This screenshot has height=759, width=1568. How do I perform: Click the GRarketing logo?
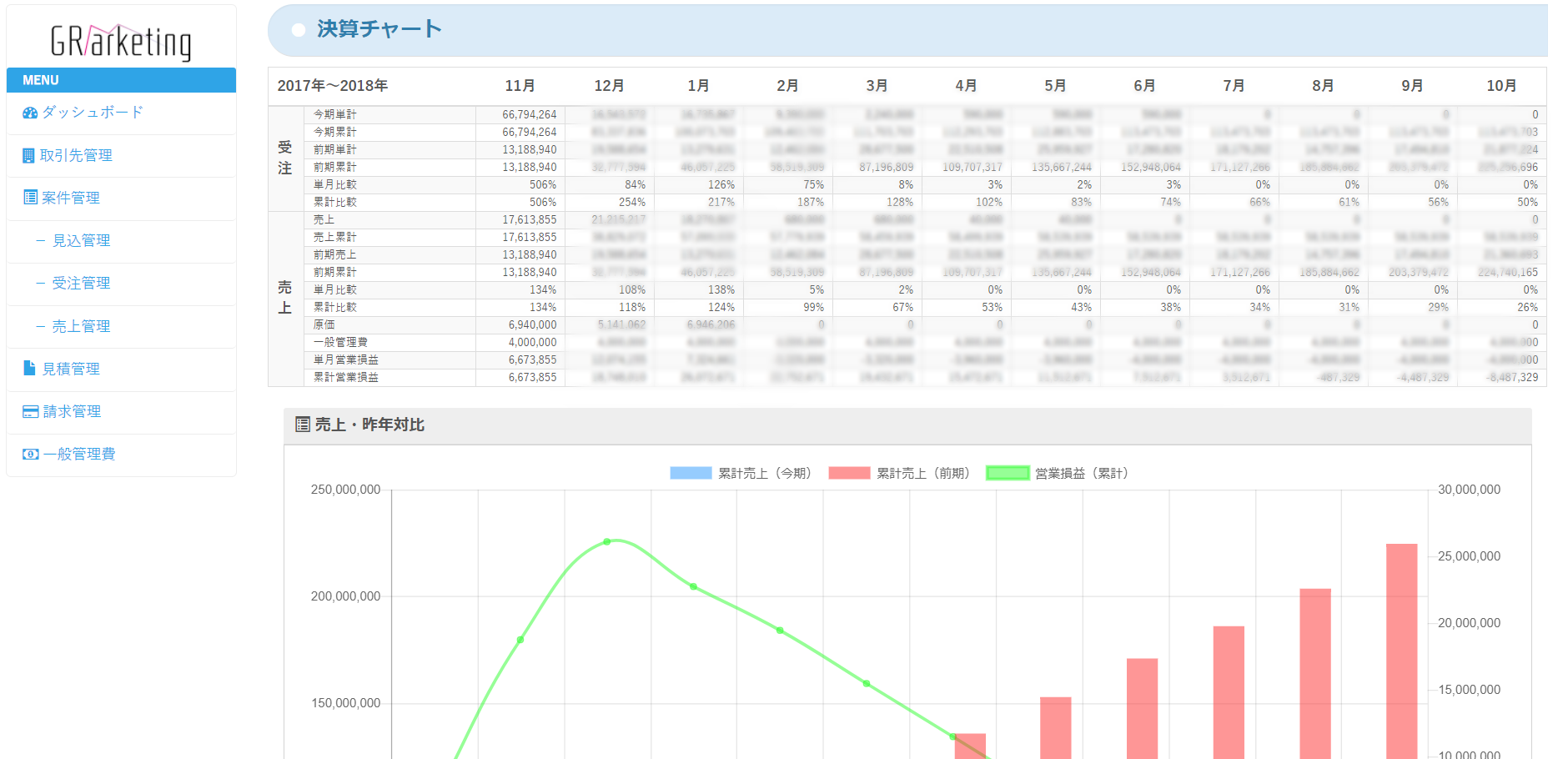(x=121, y=41)
